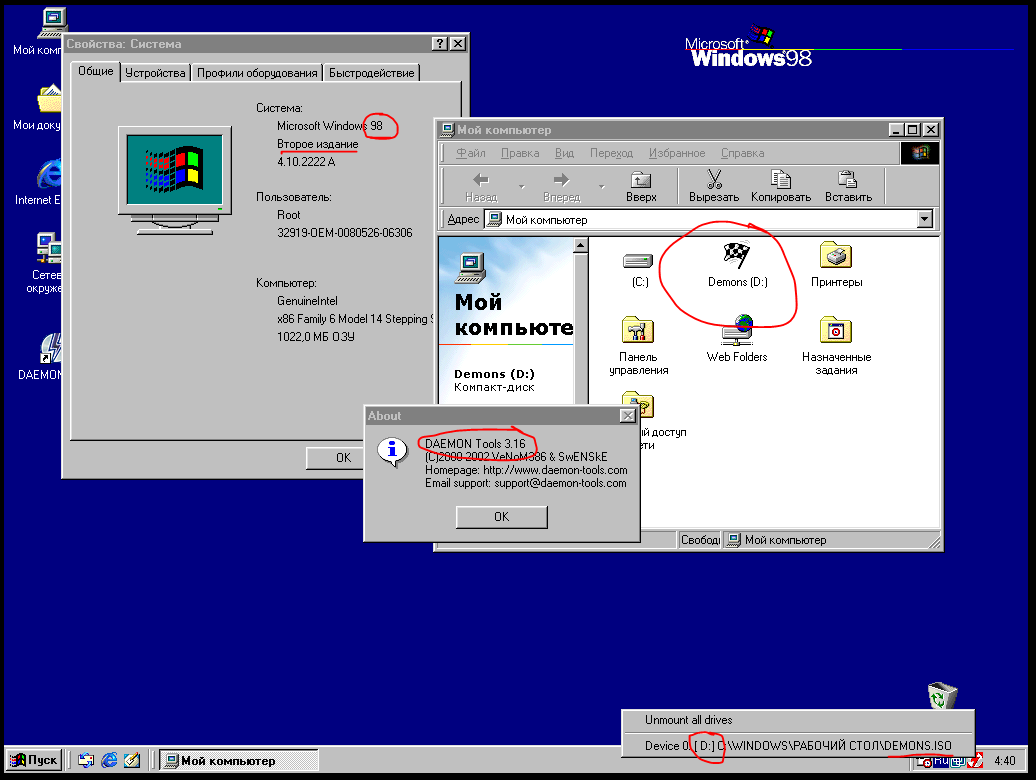Click the Вставить toolbar icon
The width and height of the screenshot is (1036, 780).
pyautogui.click(x=848, y=186)
